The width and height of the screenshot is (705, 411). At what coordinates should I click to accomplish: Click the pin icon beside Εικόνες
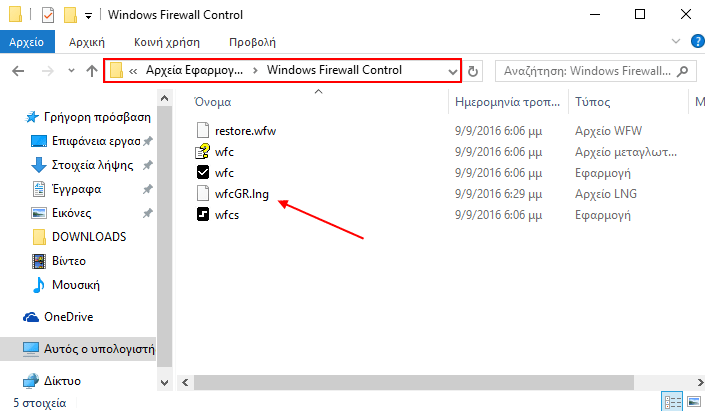tap(147, 213)
